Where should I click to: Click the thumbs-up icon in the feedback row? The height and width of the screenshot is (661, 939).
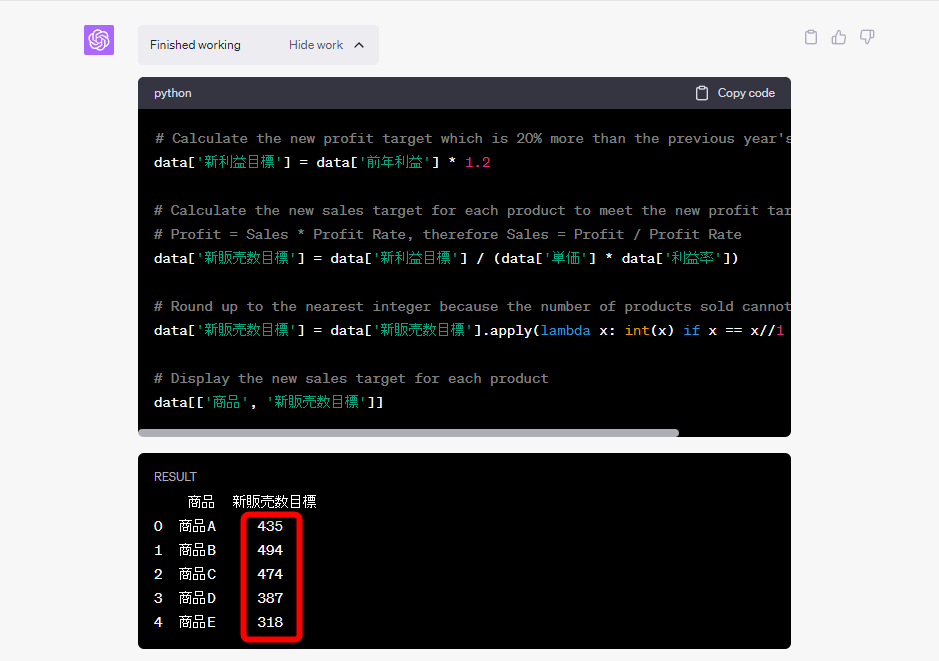(x=838, y=36)
